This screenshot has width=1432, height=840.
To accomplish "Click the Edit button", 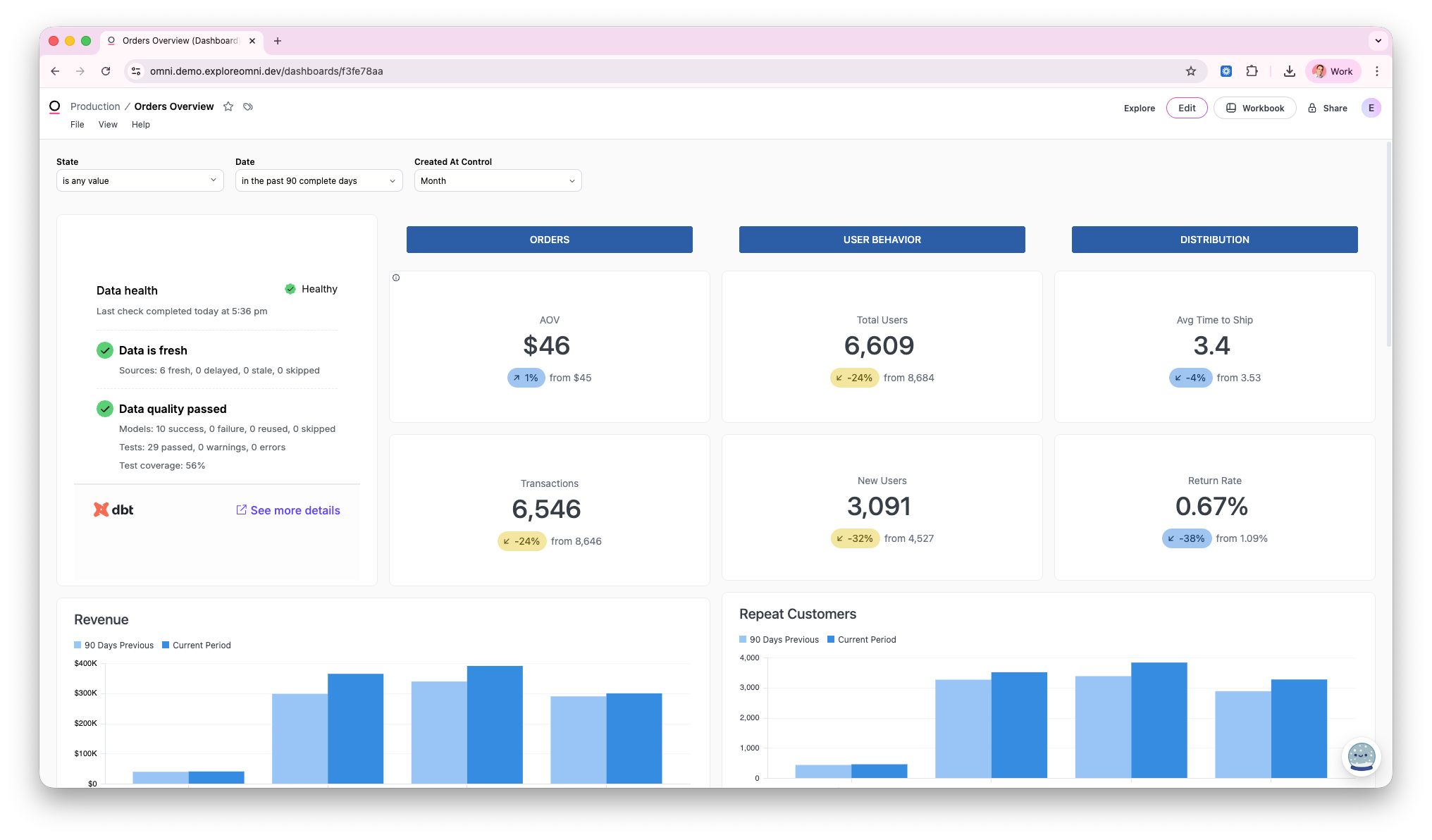I will point(1187,108).
